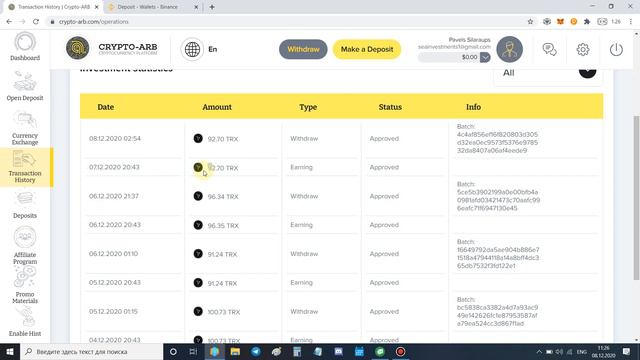Open the taskbar notification center icon

click(x=627, y=351)
